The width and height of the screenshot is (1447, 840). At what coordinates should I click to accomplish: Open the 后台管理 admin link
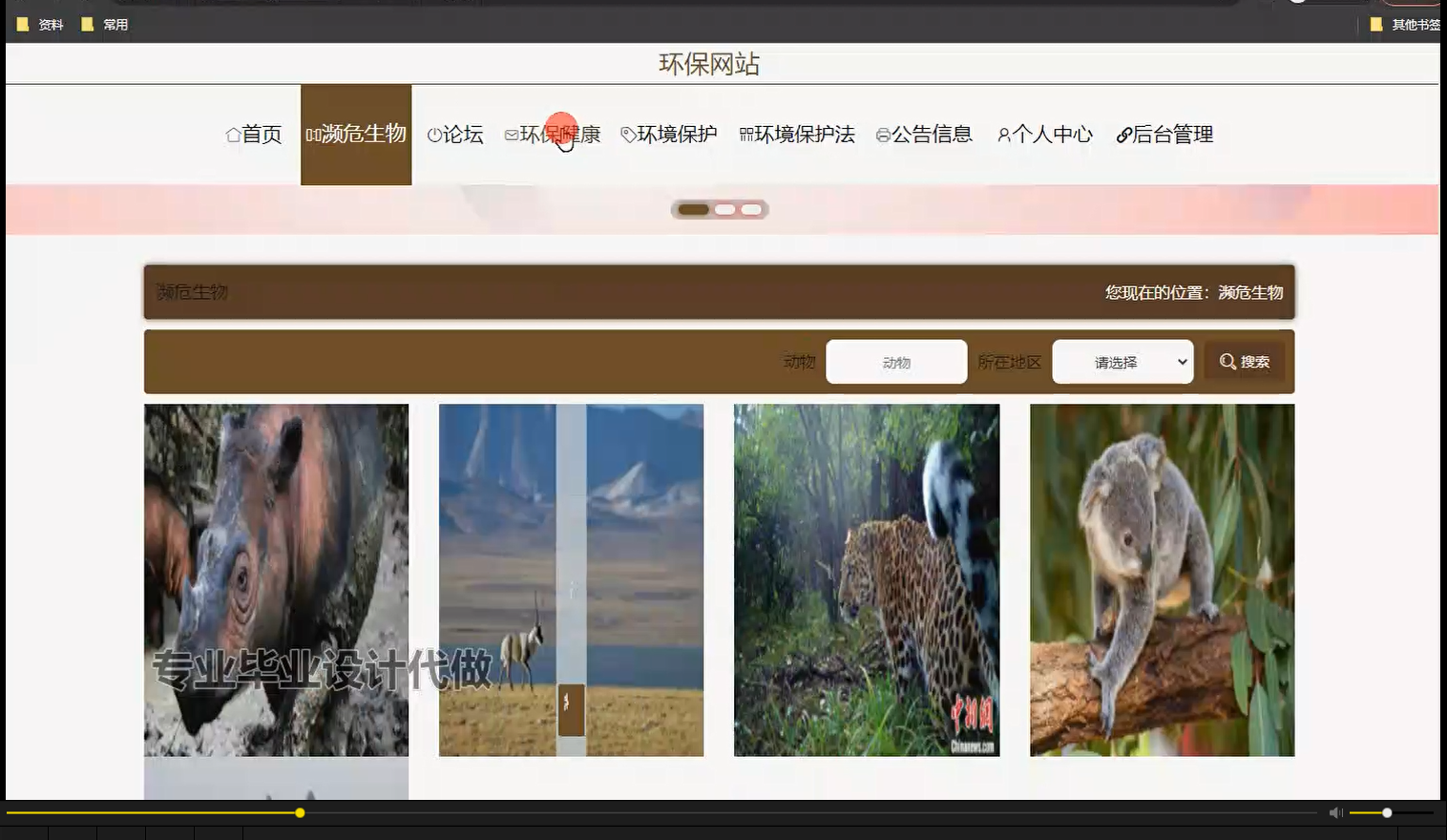click(1164, 135)
